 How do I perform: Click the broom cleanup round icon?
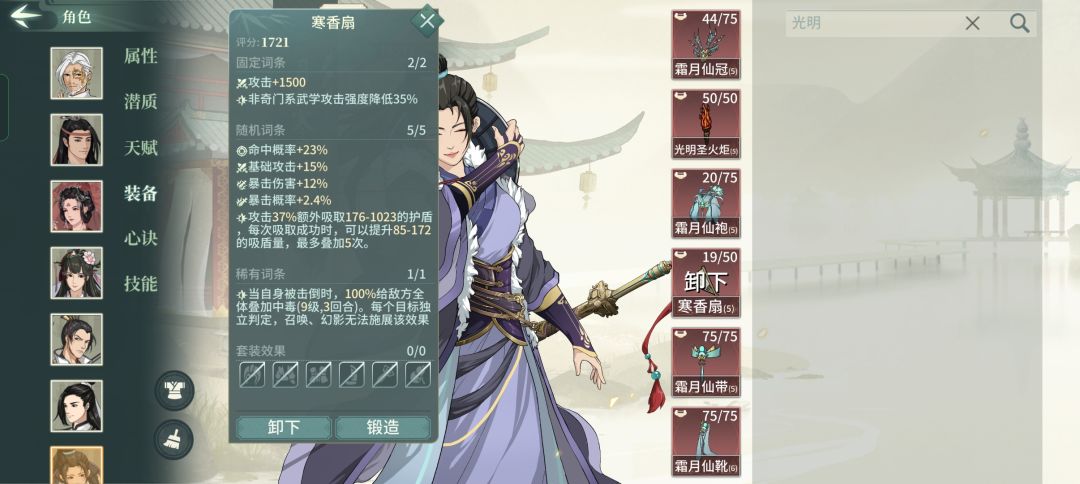tap(174, 439)
